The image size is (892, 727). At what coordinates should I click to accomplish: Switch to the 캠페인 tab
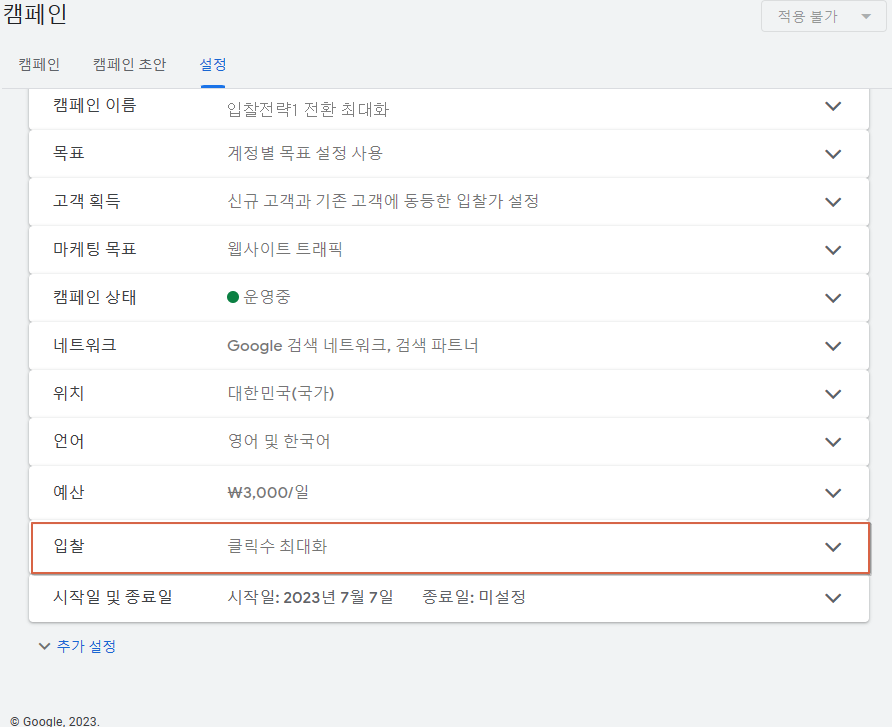click(39, 64)
